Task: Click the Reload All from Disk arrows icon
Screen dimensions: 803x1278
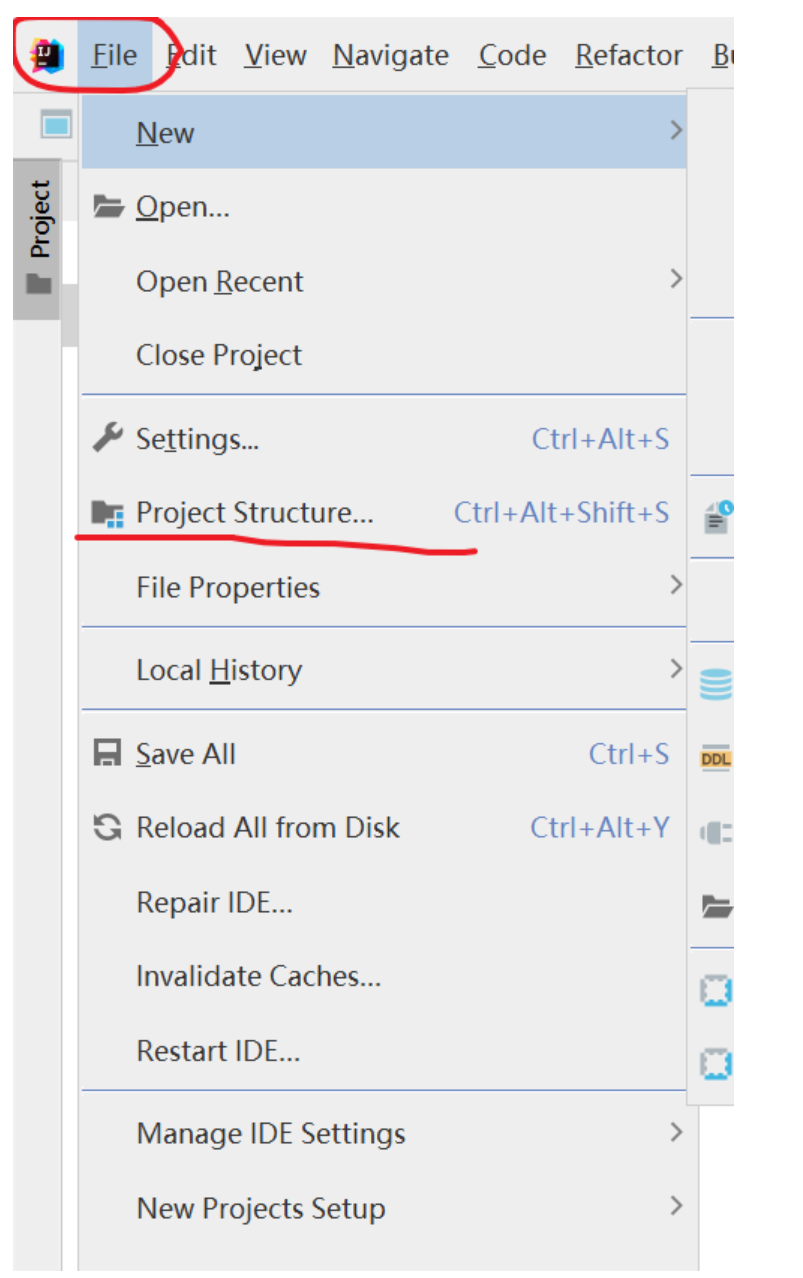Action: click(x=107, y=828)
